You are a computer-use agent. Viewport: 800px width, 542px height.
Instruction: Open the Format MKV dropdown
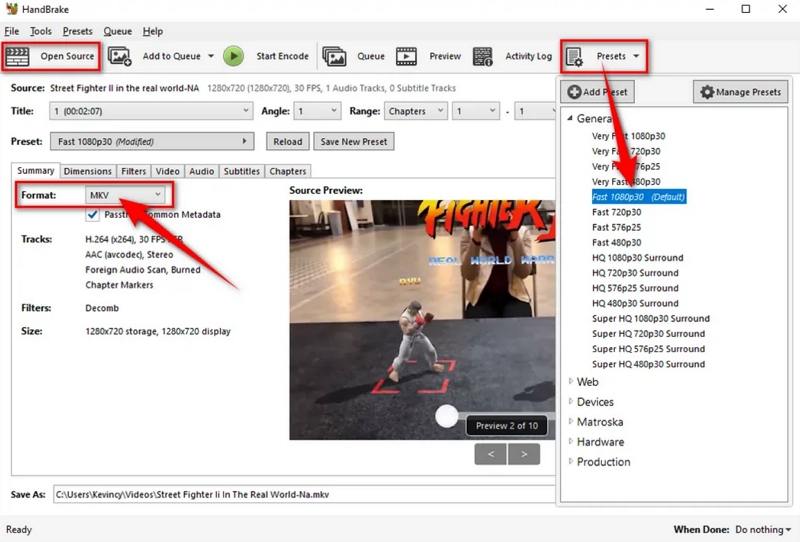point(124,195)
